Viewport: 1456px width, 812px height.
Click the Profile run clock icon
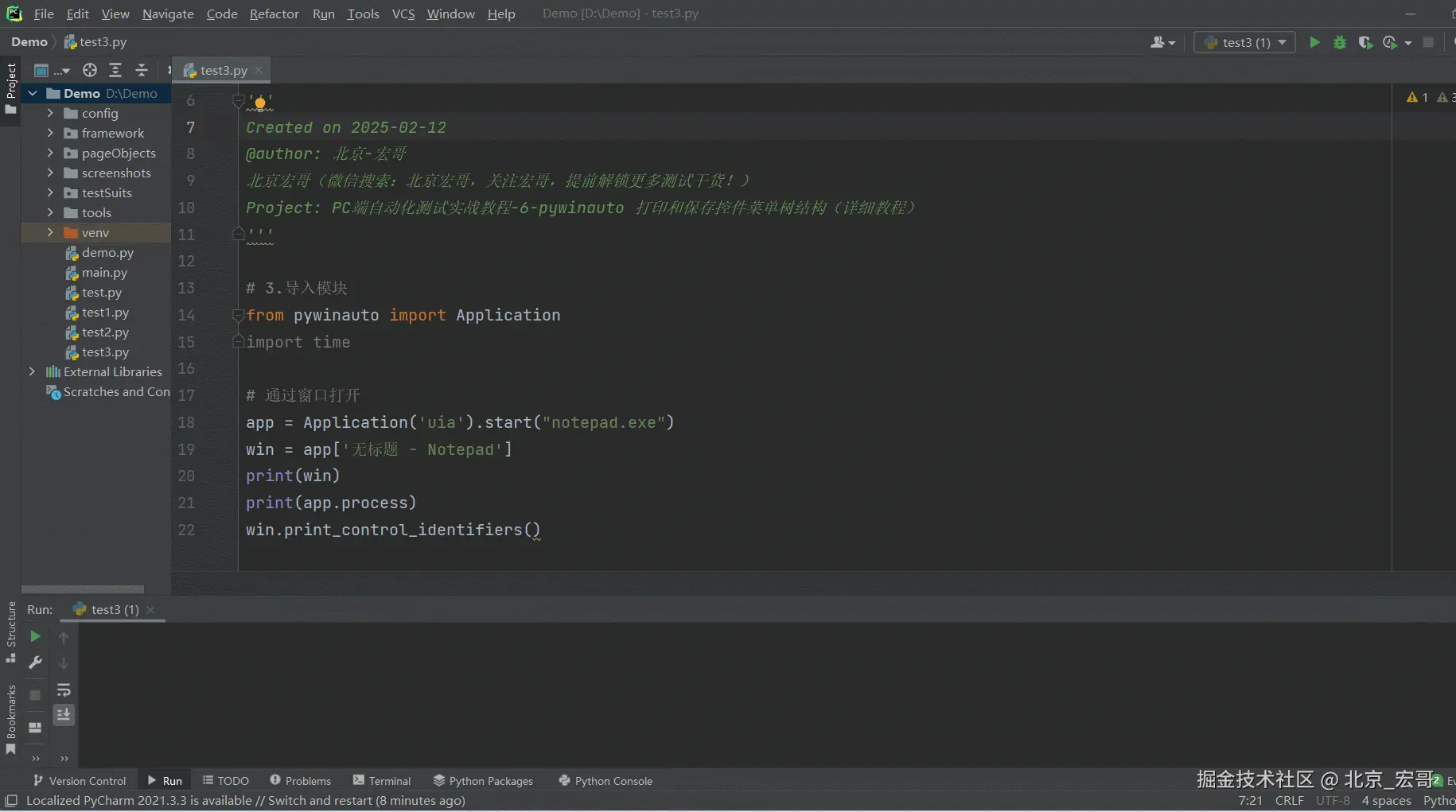click(x=1391, y=42)
